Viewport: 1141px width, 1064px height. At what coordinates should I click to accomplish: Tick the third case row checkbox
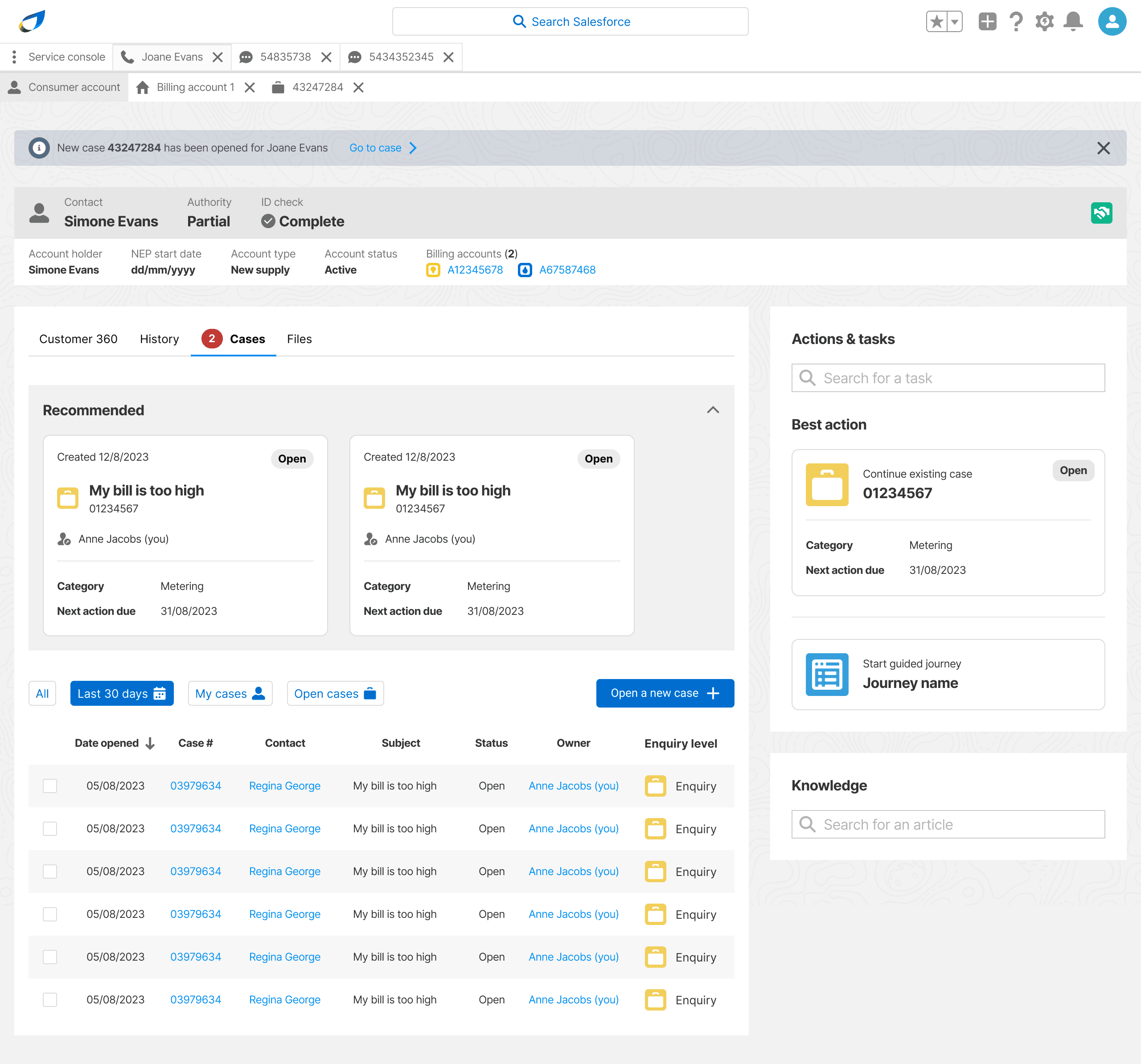coord(50,871)
